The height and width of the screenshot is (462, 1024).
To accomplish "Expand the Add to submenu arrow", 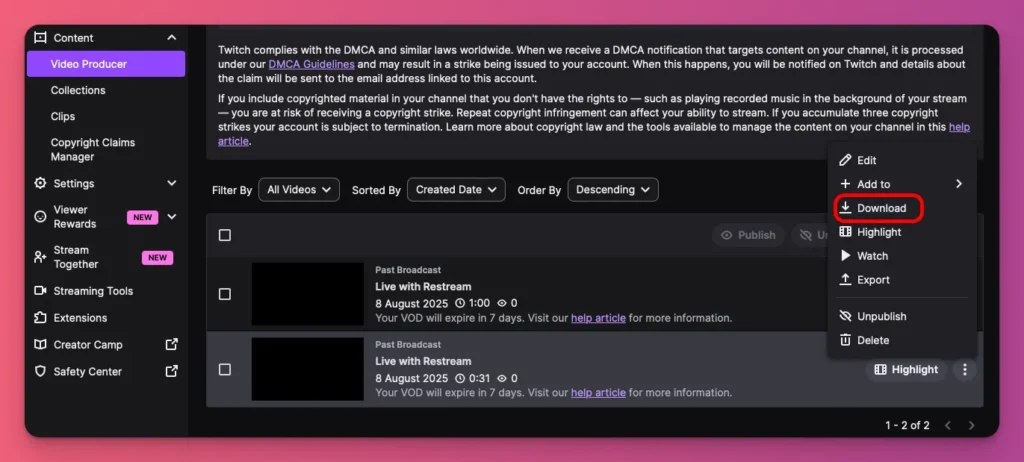I will point(959,184).
